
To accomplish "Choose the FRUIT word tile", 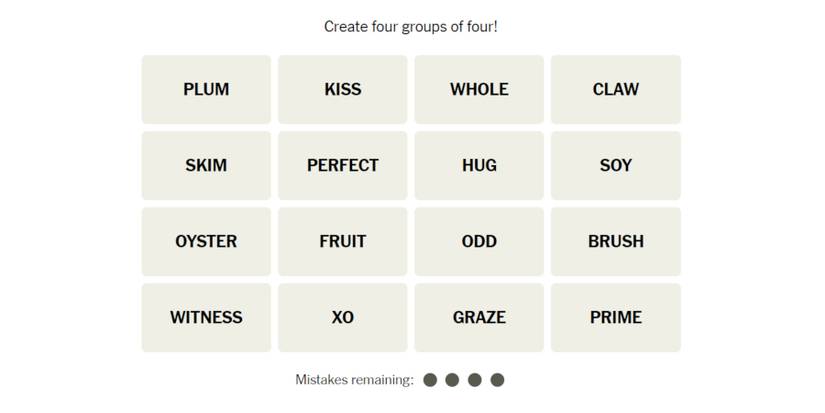I will 342,241.
